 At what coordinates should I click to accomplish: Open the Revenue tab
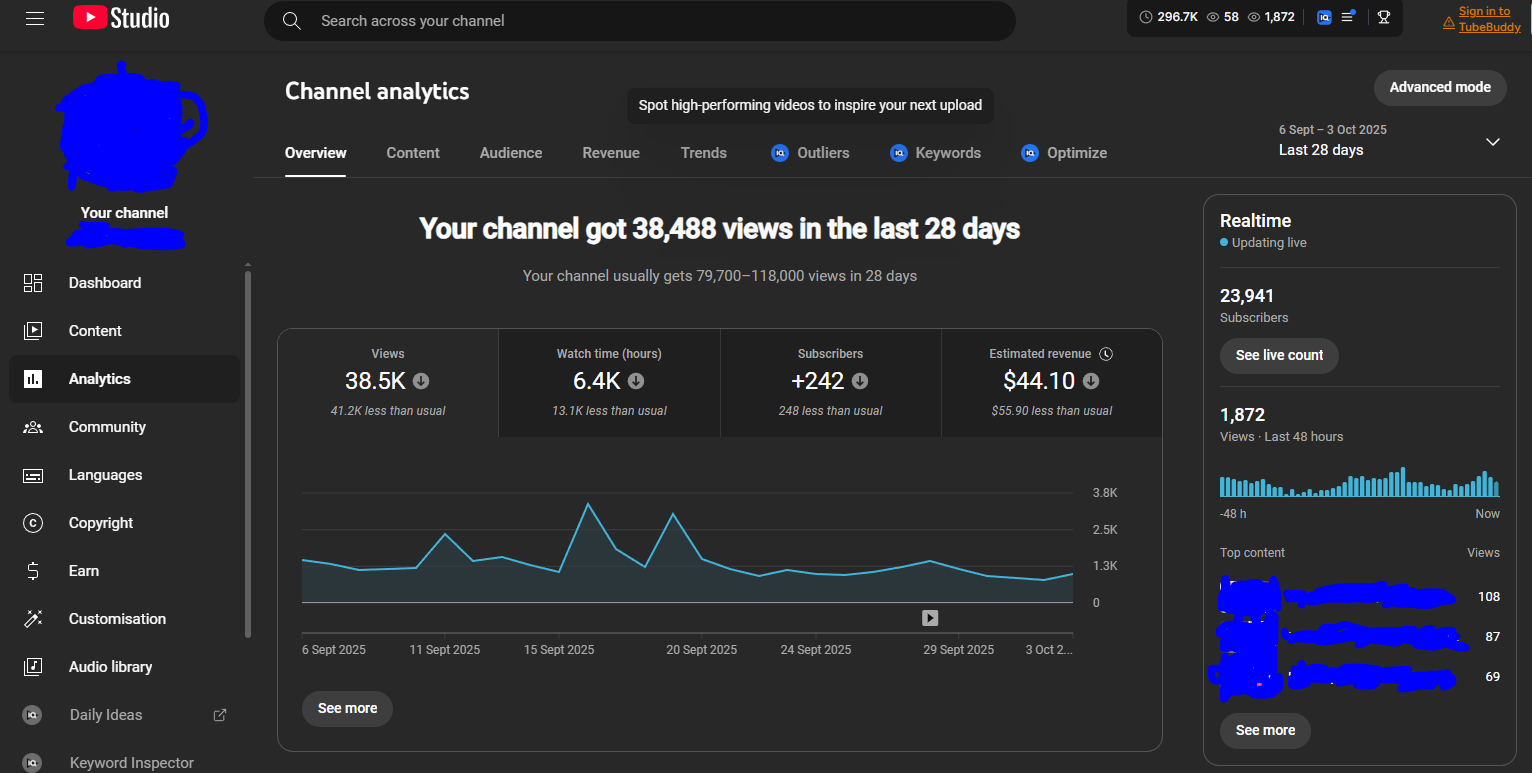click(x=611, y=153)
